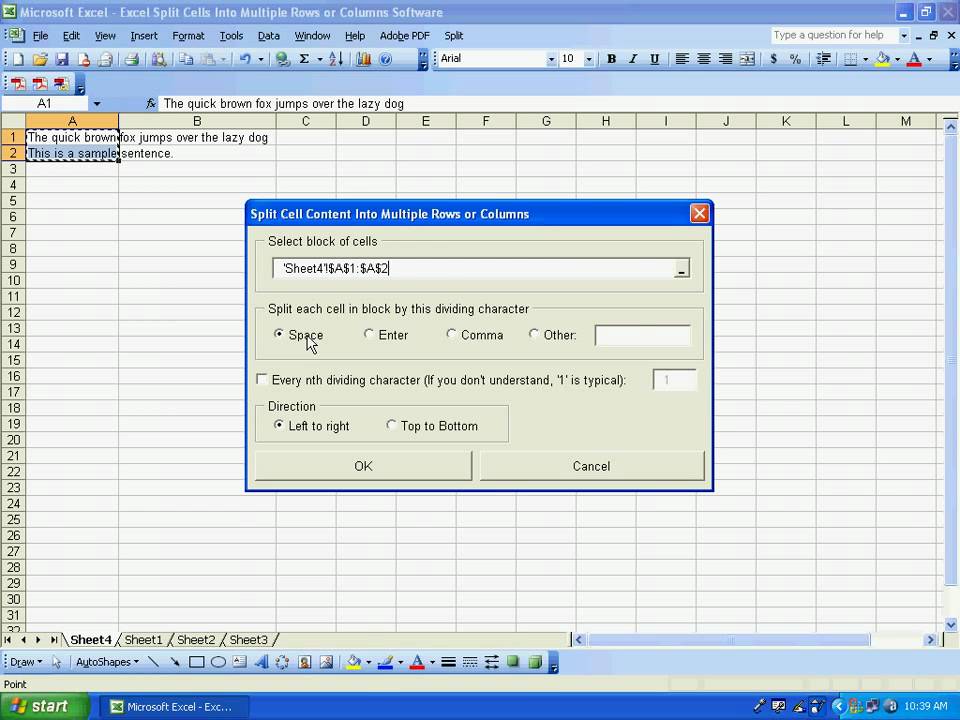Toggle italic formatting
This screenshot has width=960, height=720.
tap(633, 59)
